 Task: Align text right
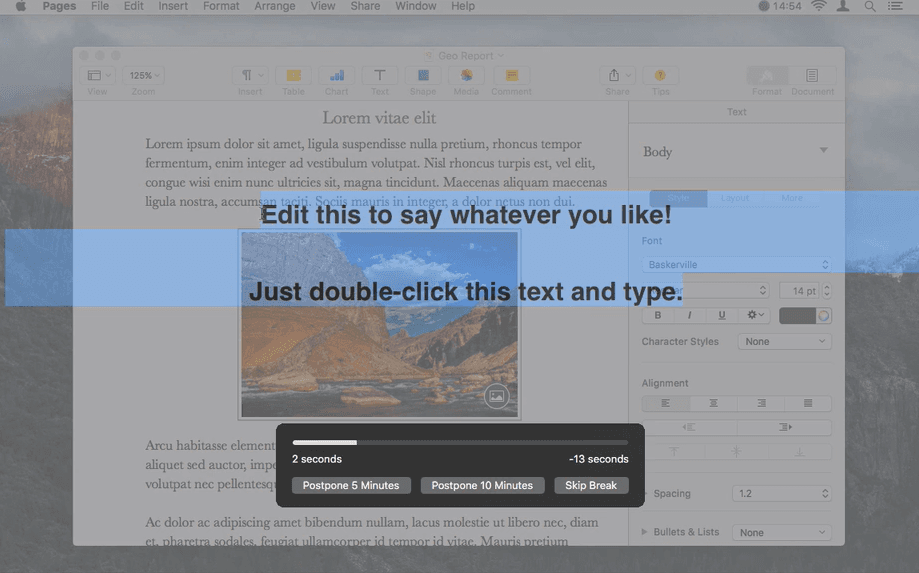[x=761, y=403]
